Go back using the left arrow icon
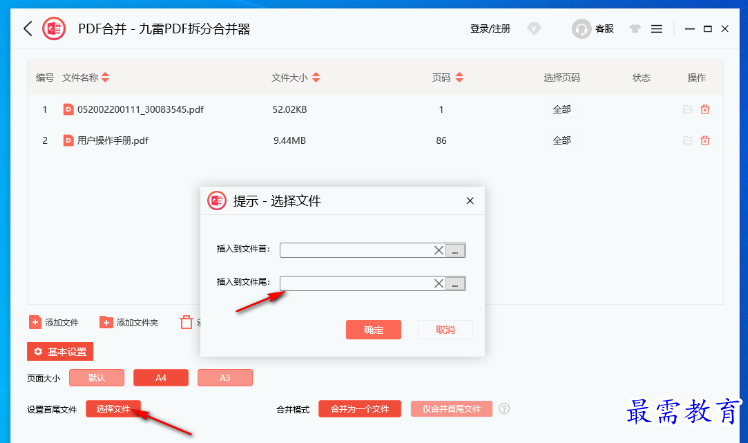The height and width of the screenshot is (443, 748). [28, 29]
